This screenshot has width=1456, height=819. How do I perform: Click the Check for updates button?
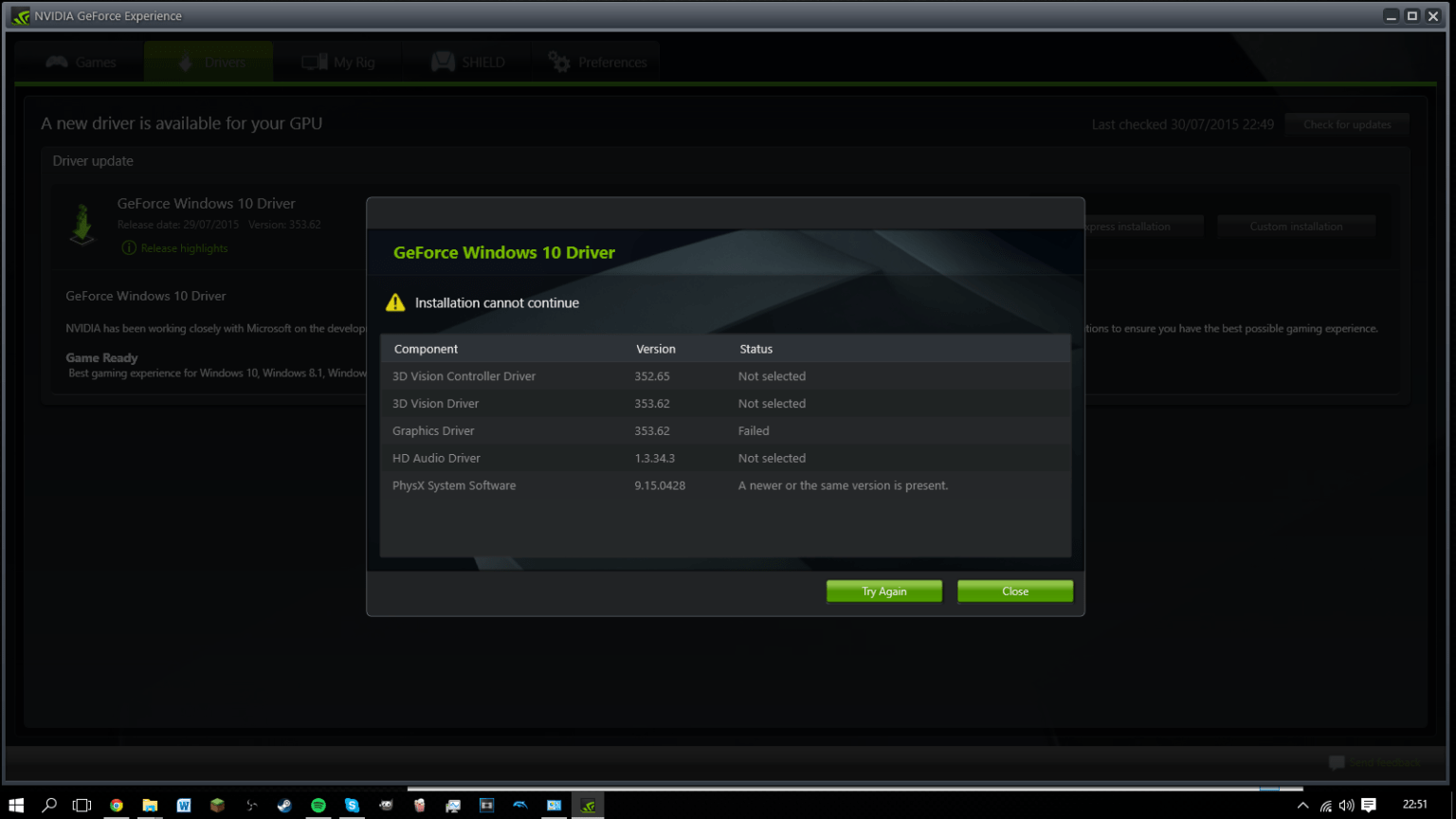(1346, 123)
